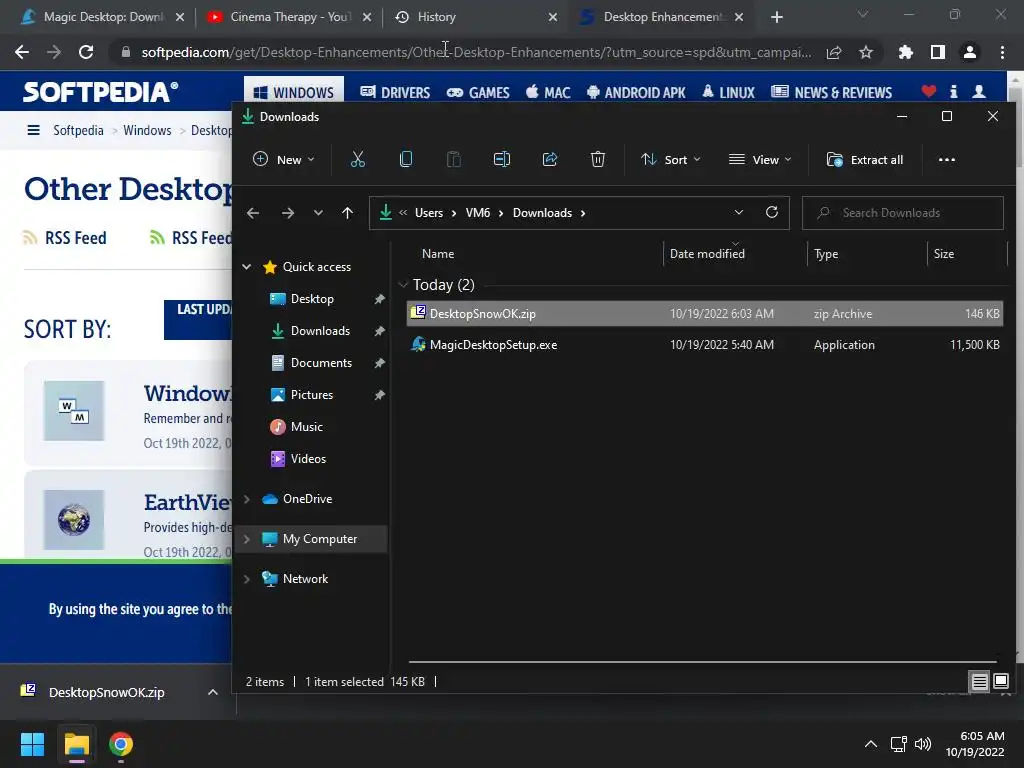Screen dimensions: 1024x768
Task: Go up one folder level
Action: [x=347, y=213]
